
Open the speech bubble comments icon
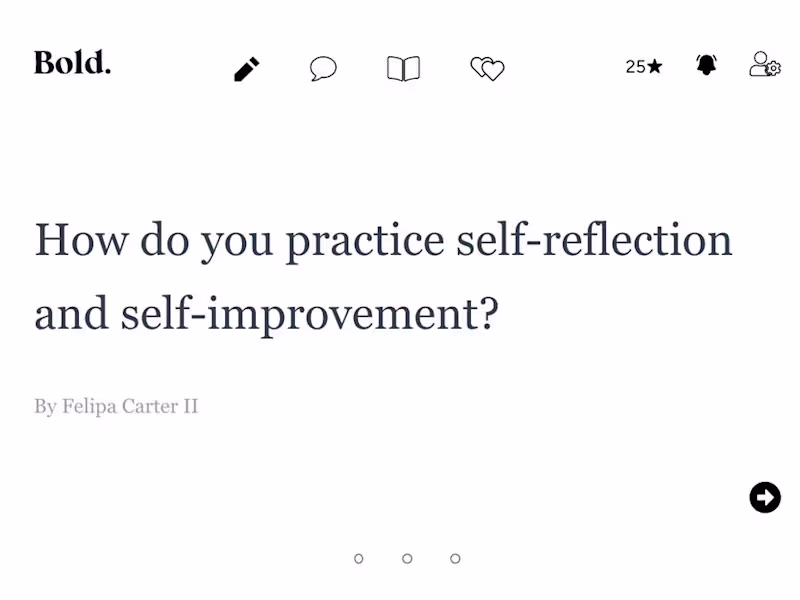click(x=323, y=69)
